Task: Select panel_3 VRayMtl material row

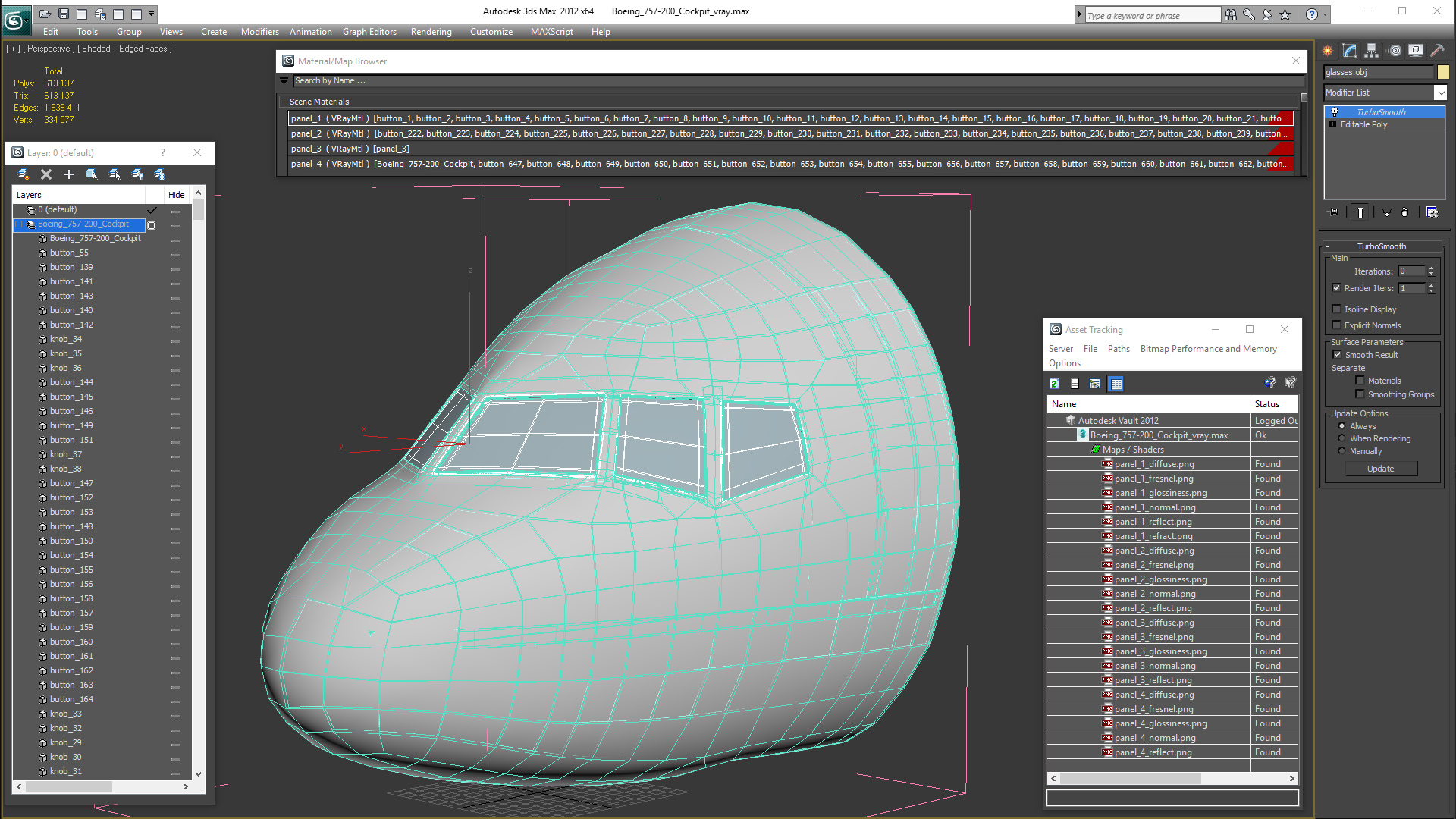Action: click(x=790, y=149)
